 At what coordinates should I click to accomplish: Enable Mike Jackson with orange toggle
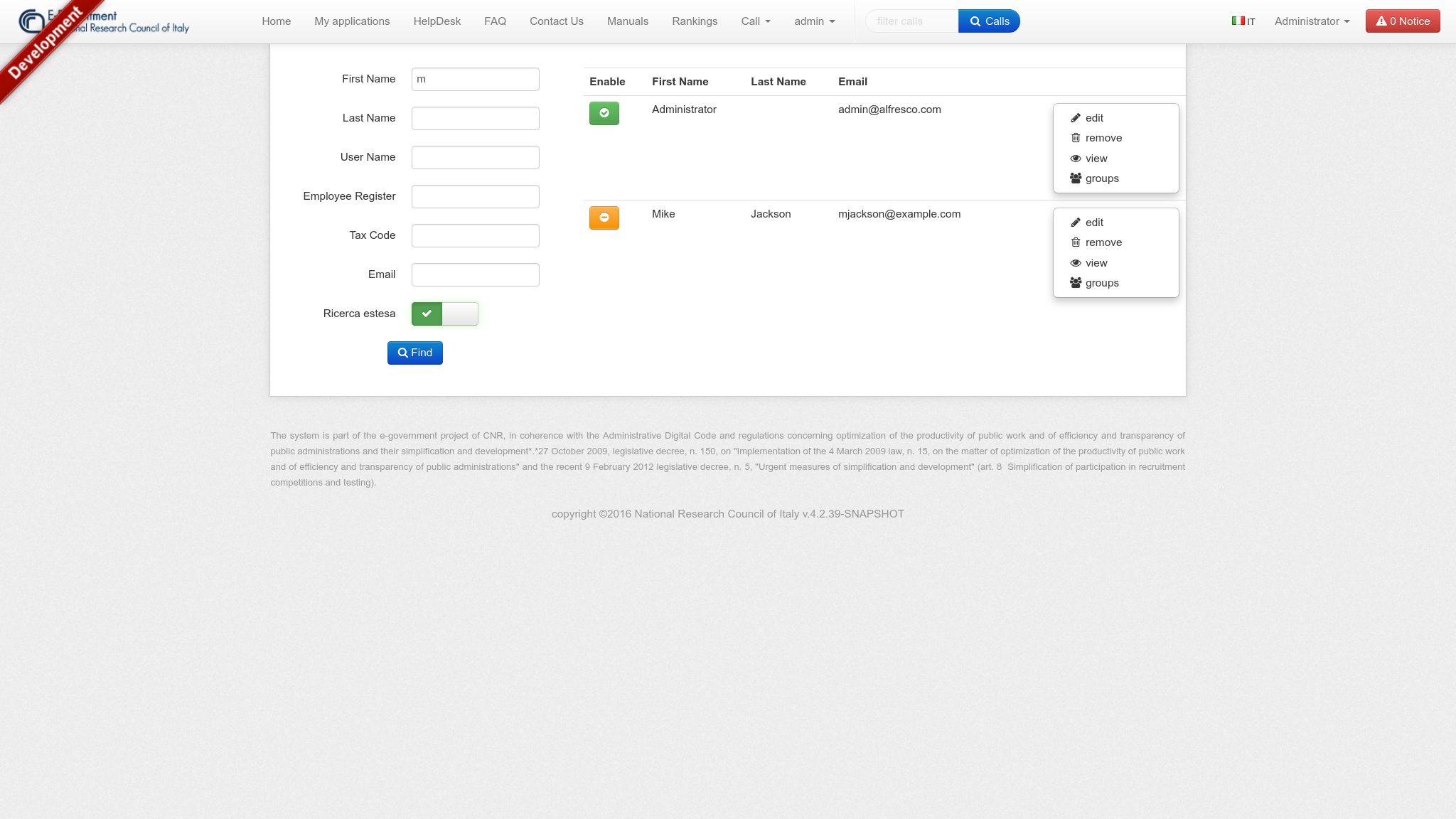tap(604, 218)
